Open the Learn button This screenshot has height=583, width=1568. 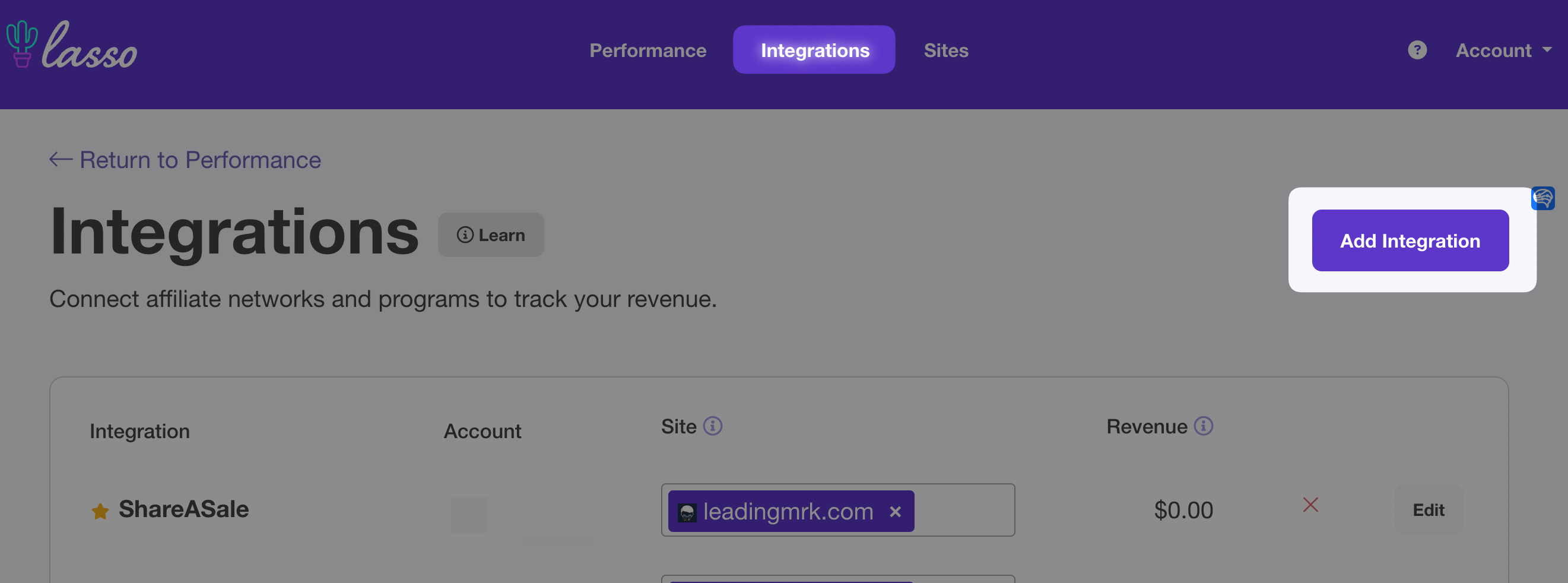pyautogui.click(x=491, y=235)
